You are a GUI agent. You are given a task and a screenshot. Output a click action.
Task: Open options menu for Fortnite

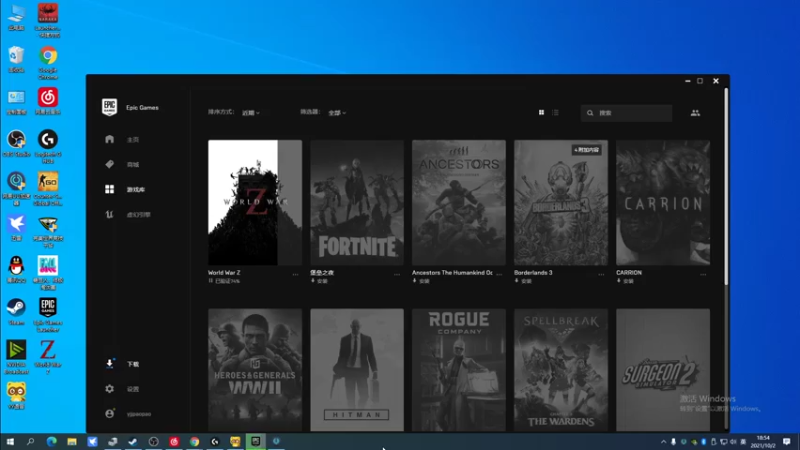click(x=397, y=274)
